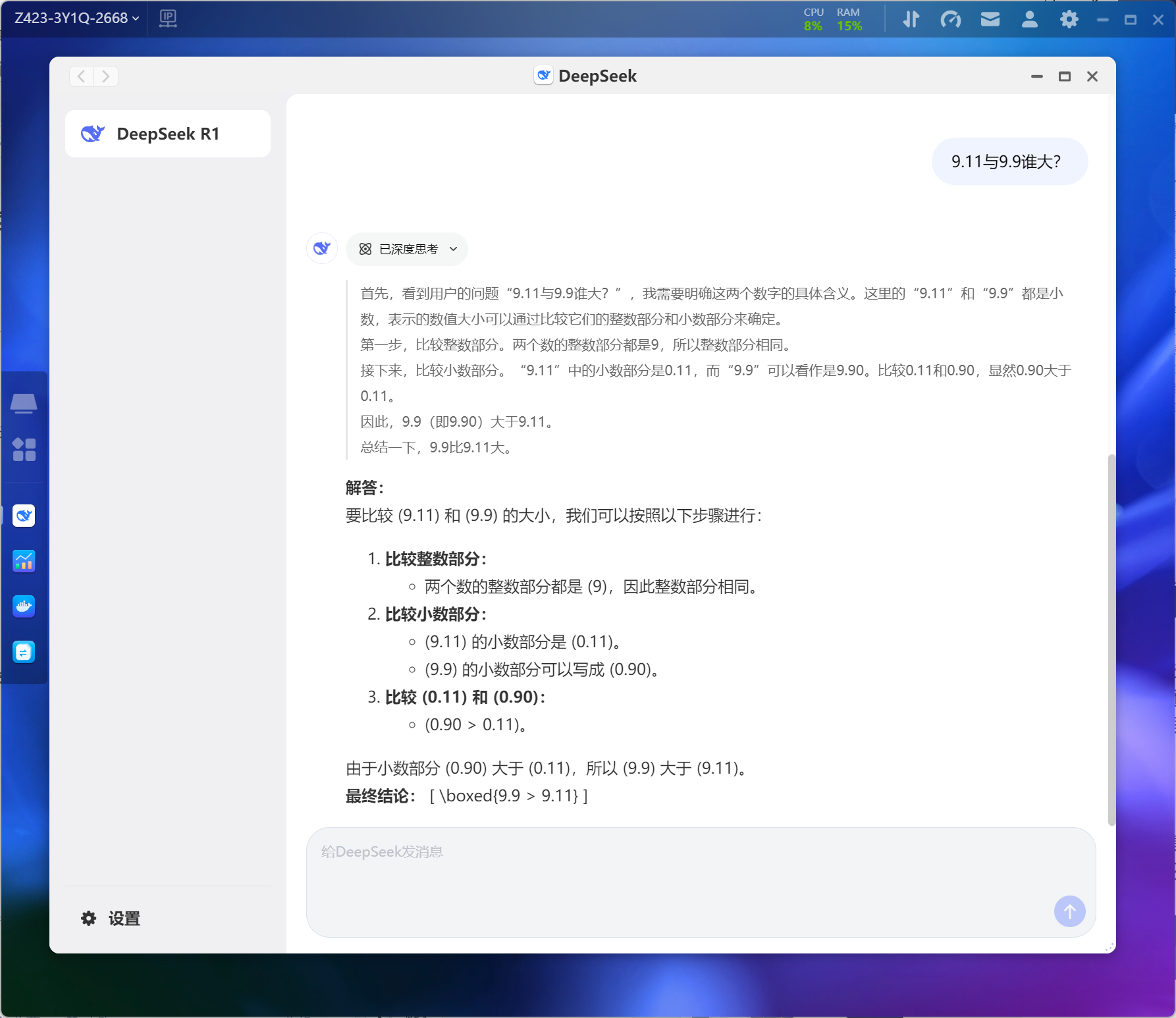Click the RAM usage indicator
Image resolution: width=1176 pixels, height=1018 pixels.
click(x=849, y=19)
